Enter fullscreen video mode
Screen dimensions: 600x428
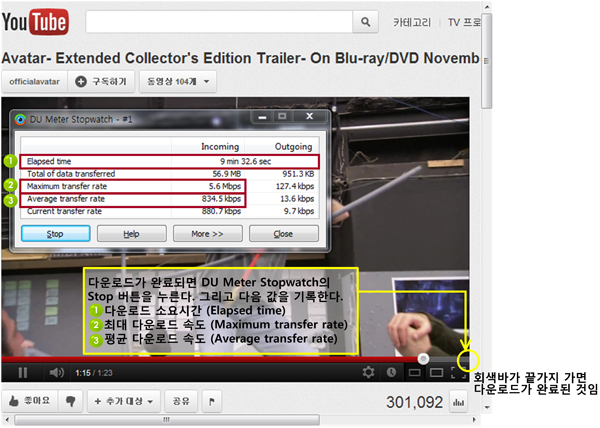(459, 372)
